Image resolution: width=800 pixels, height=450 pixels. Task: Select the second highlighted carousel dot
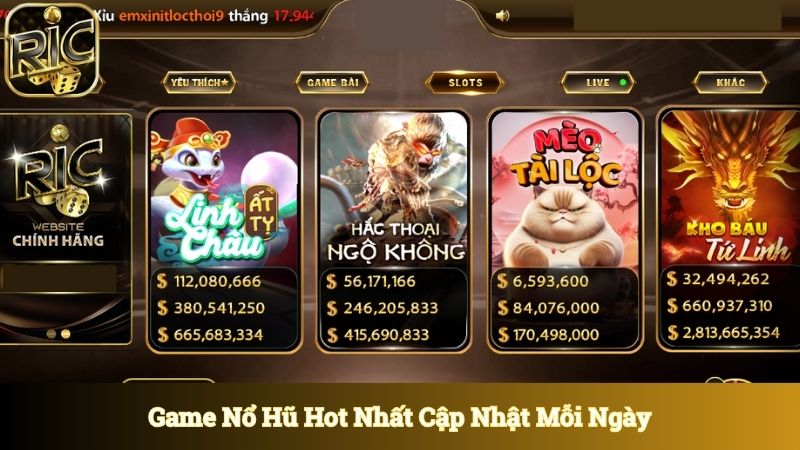(x=66, y=334)
